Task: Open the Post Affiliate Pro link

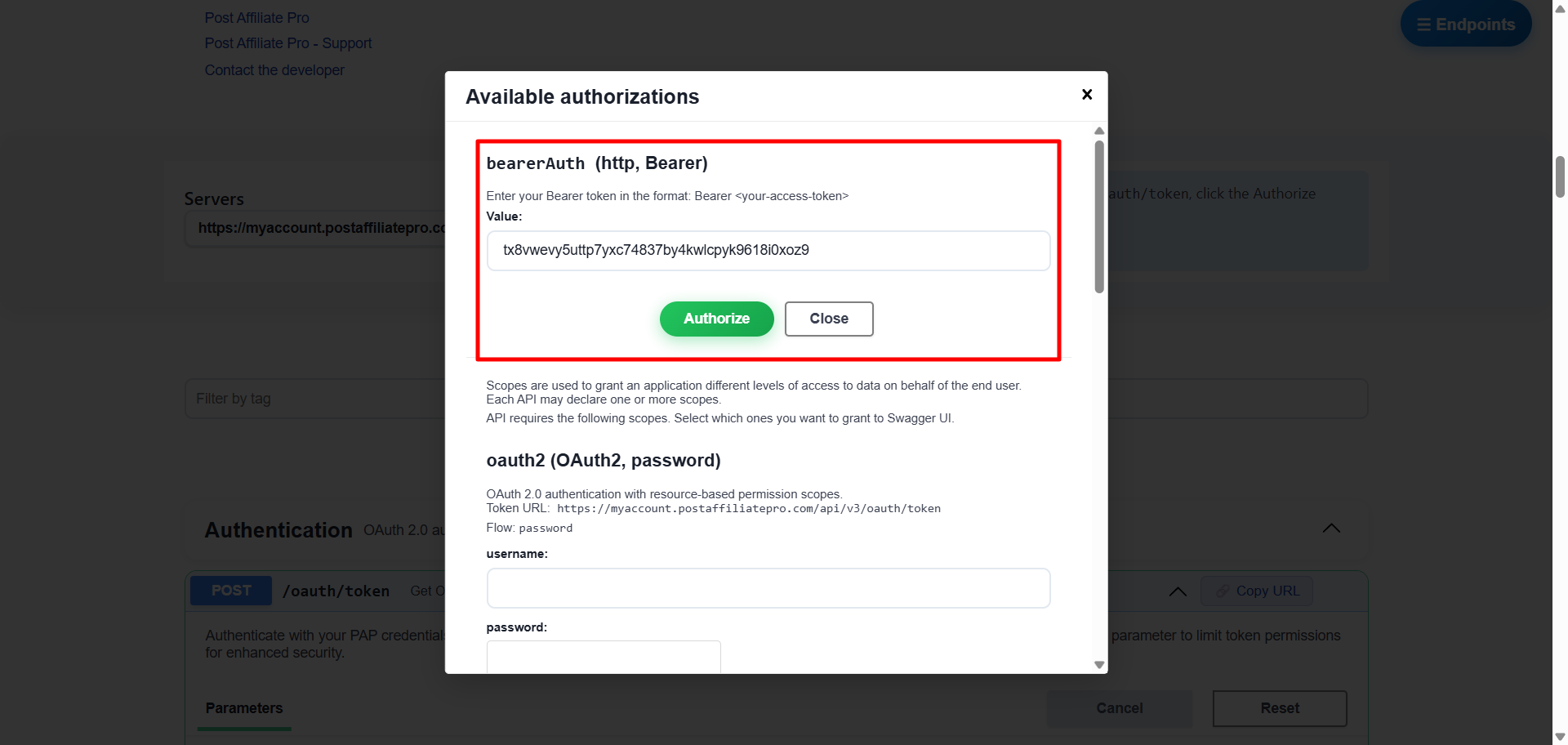Action: (x=256, y=18)
